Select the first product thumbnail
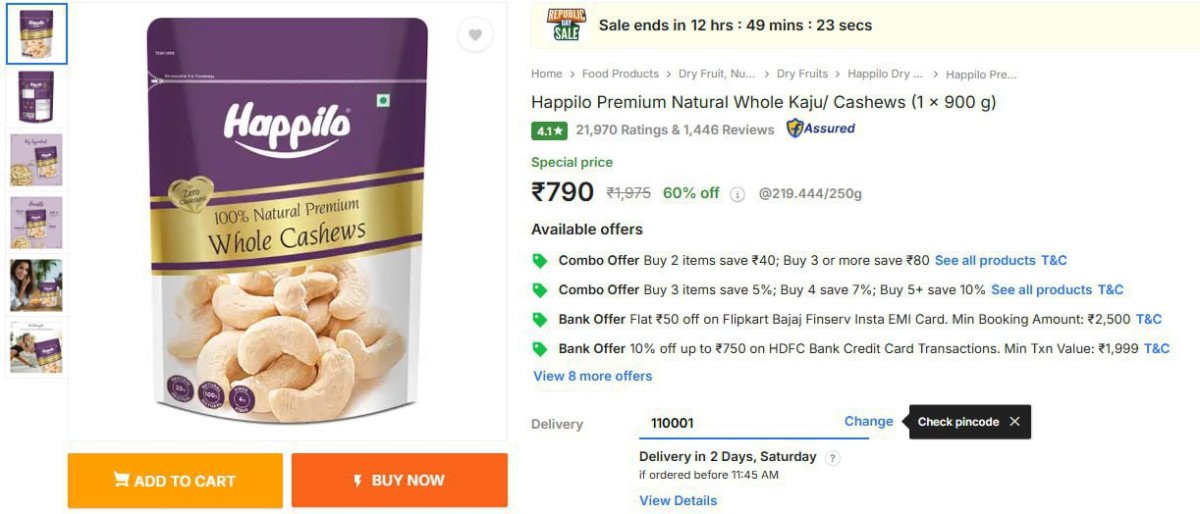The width and height of the screenshot is (1200, 514). click(37, 34)
